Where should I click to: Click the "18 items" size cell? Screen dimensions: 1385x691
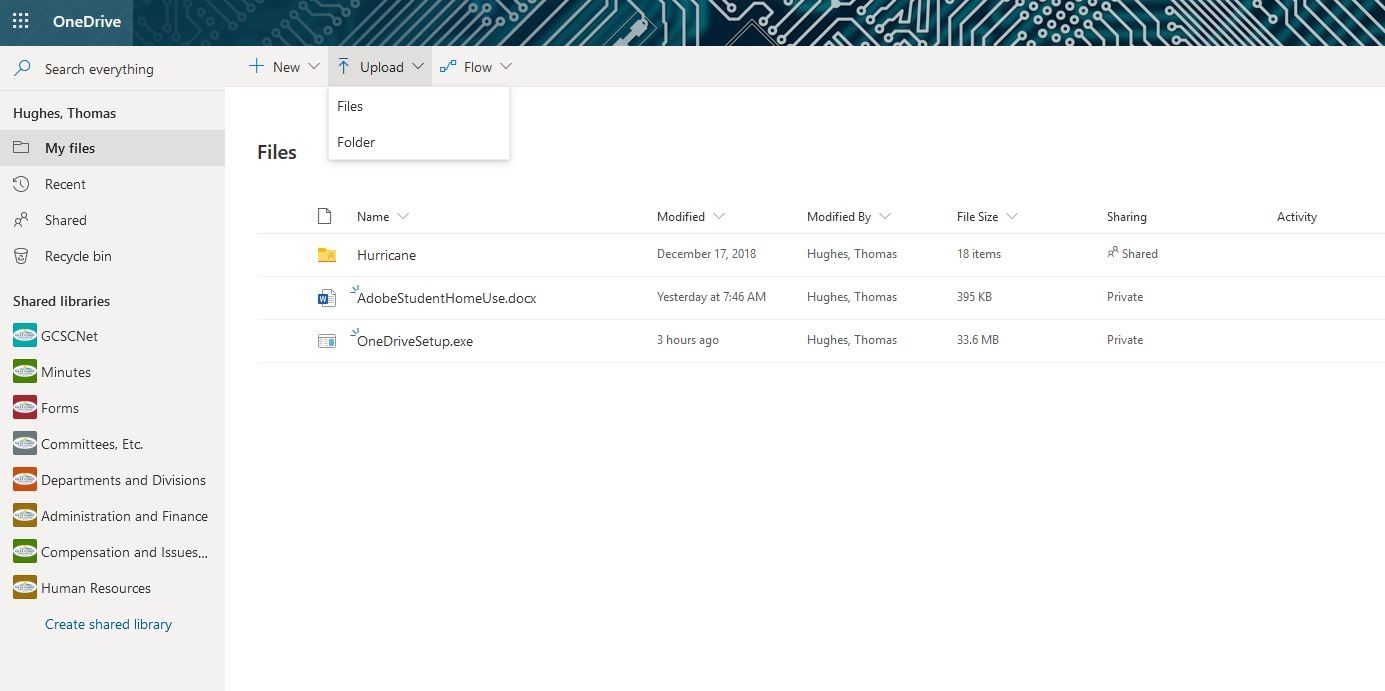click(979, 254)
